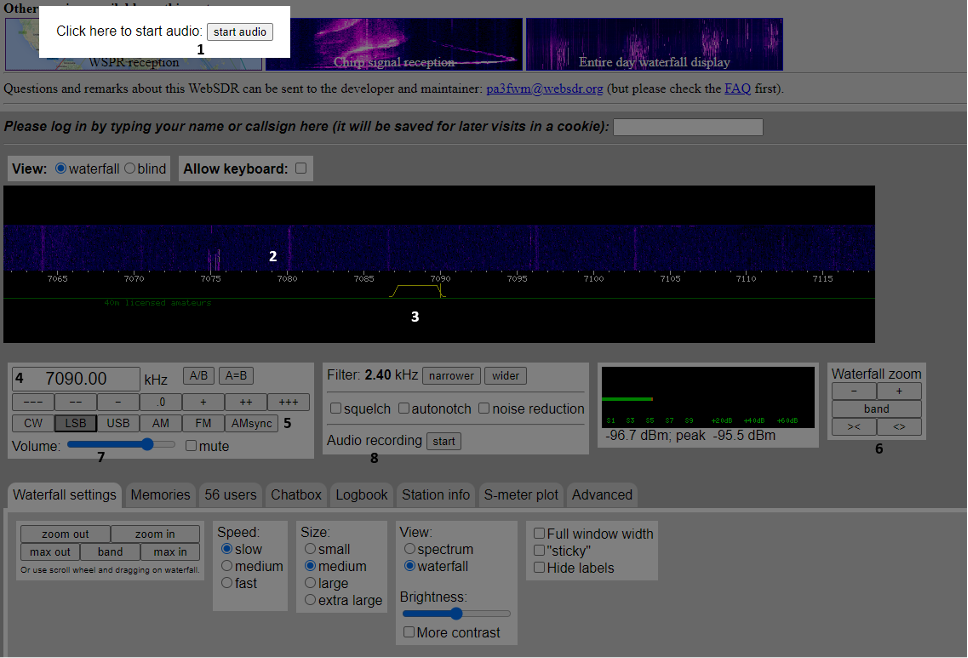Step frequency down with --- button
The image size is (968, 658).
coord(33,401)
